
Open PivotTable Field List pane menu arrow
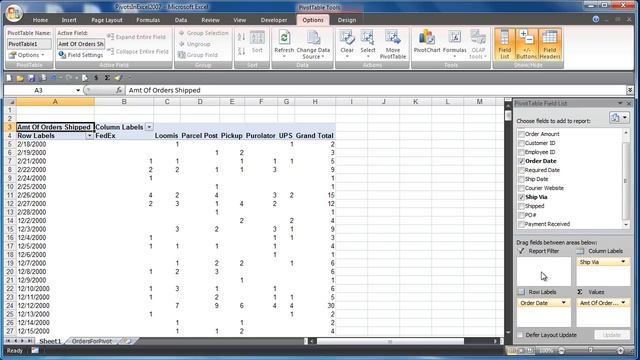point(620,103)
